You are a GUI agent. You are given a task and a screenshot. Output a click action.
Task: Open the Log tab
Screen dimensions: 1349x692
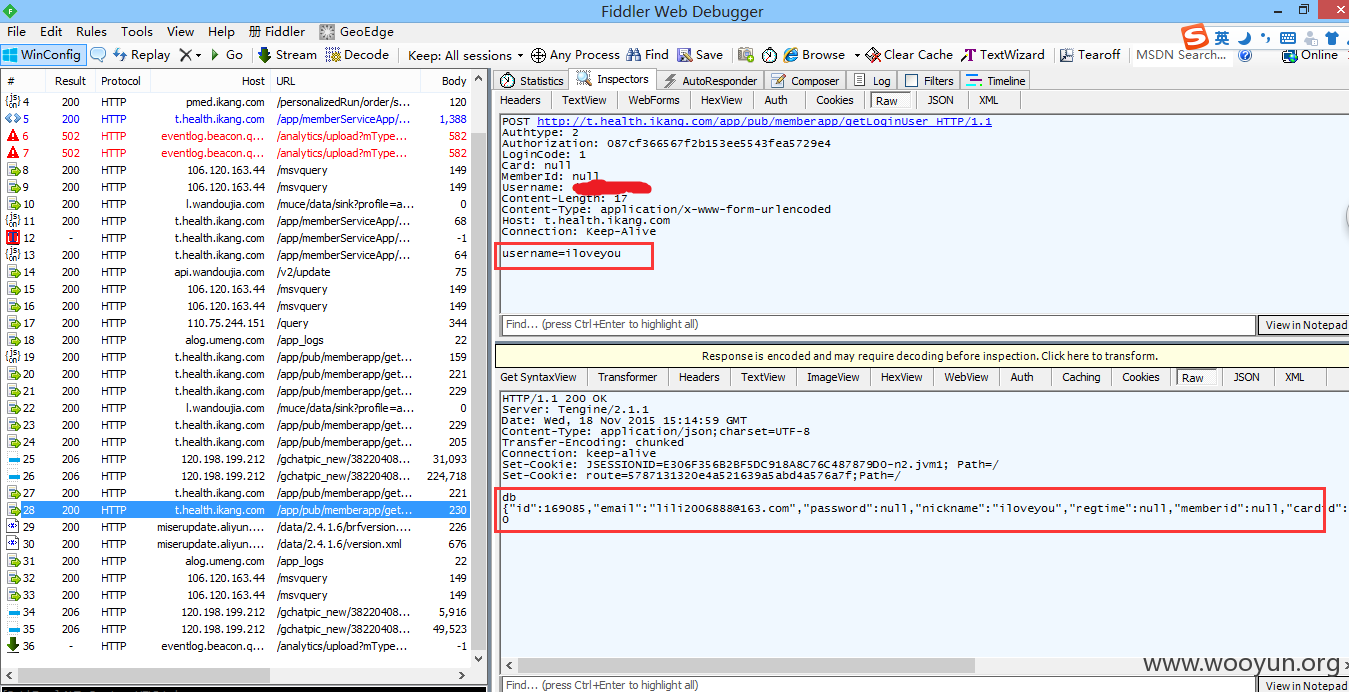coord(871,81)
